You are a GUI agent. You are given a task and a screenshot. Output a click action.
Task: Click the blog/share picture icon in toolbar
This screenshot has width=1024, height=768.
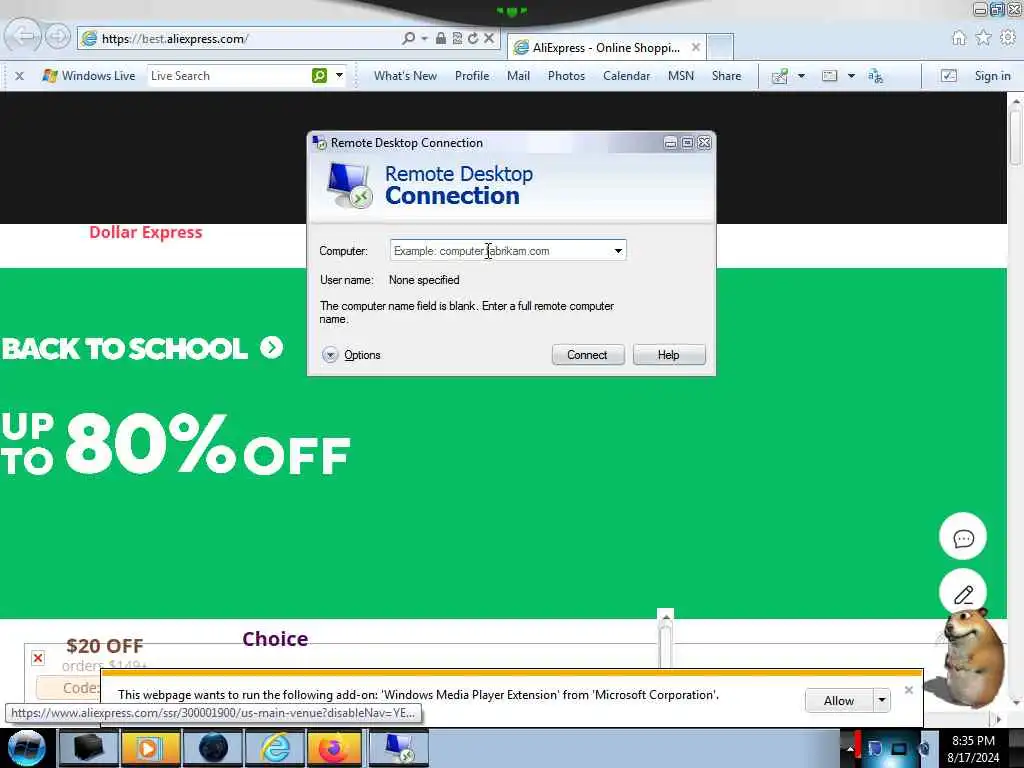pyautogui.click(x=780, y=76)
